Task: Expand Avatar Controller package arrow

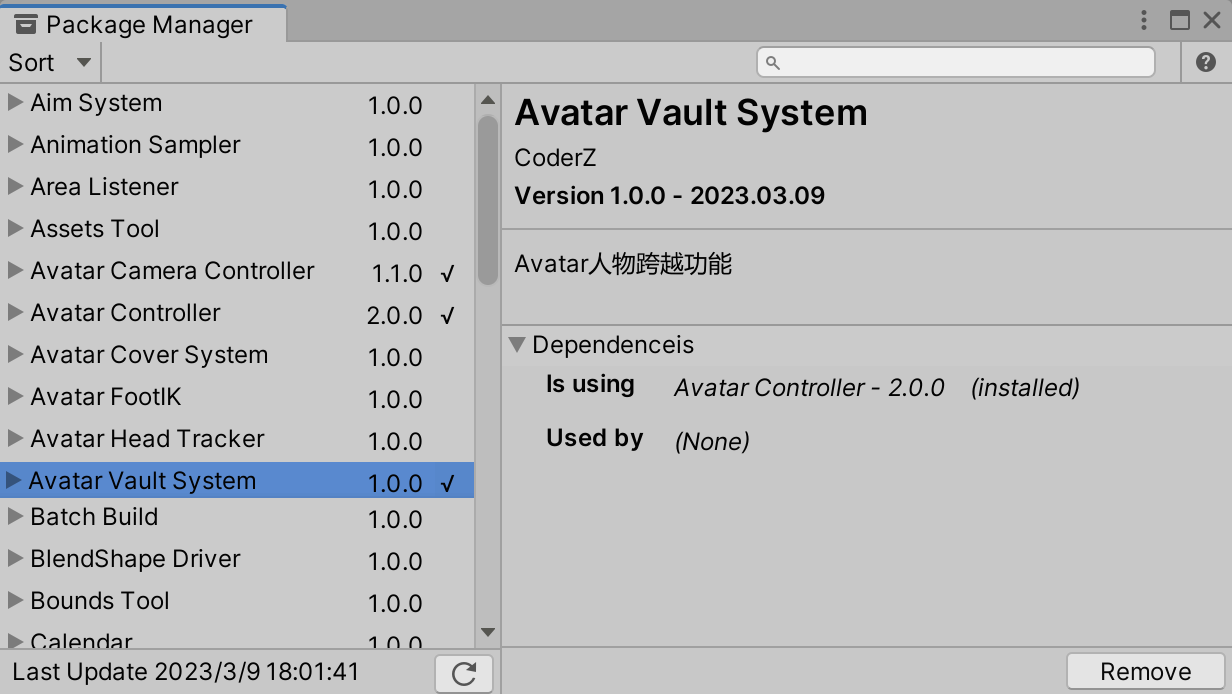Action: point(15,312)
